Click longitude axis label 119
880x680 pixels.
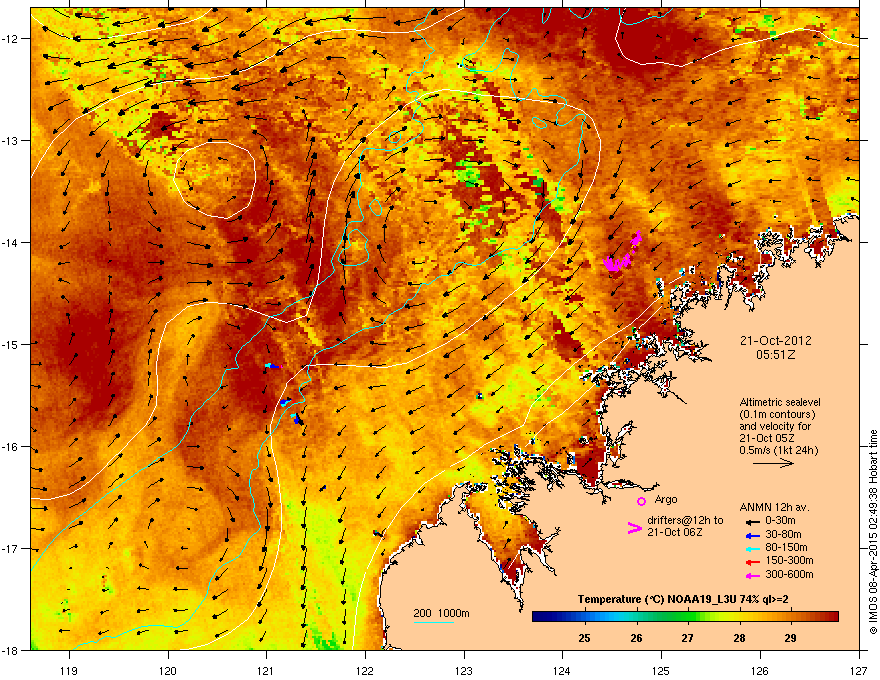[x=70, y=670]
